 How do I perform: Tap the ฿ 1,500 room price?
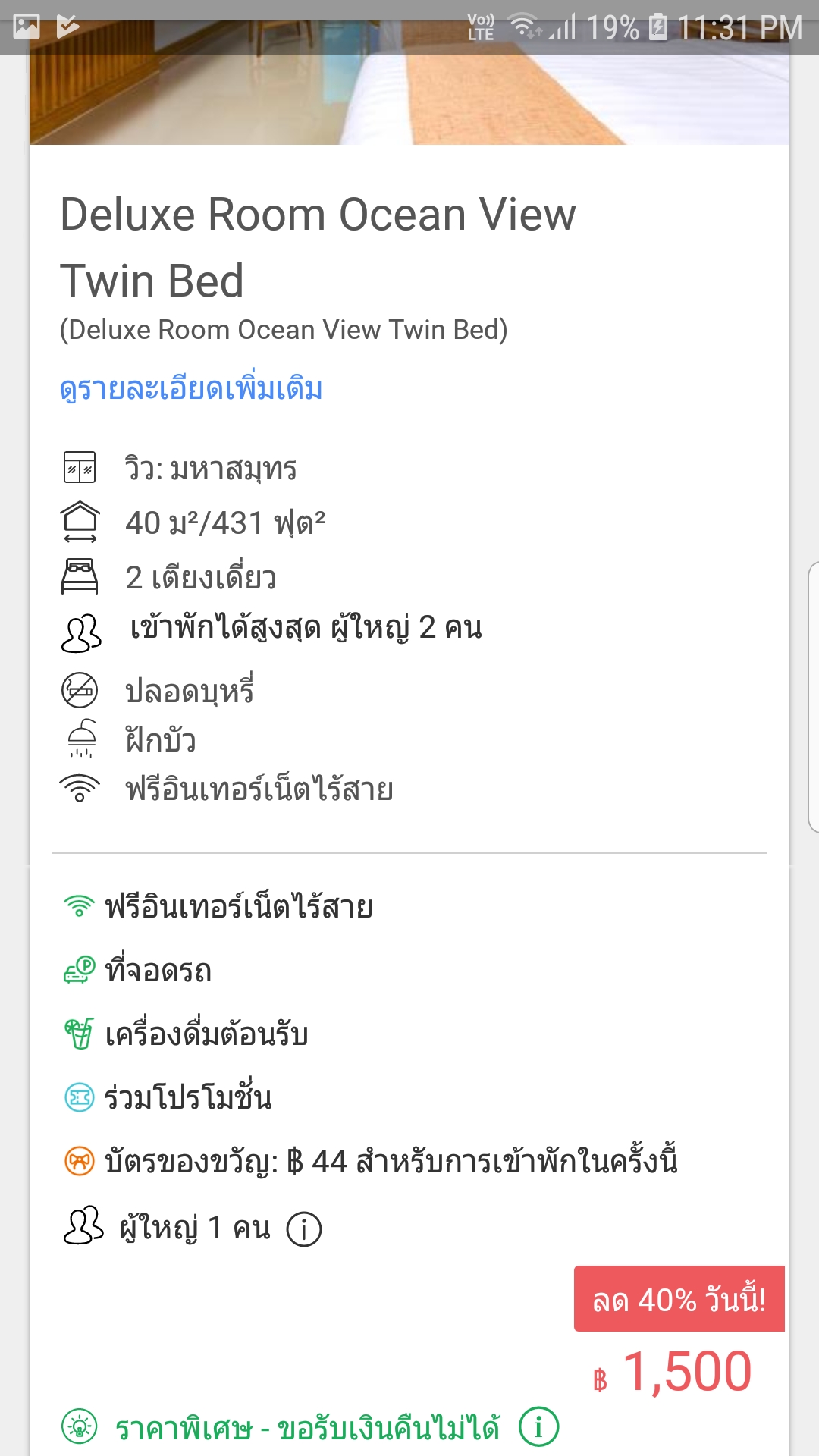(672, 1372)
